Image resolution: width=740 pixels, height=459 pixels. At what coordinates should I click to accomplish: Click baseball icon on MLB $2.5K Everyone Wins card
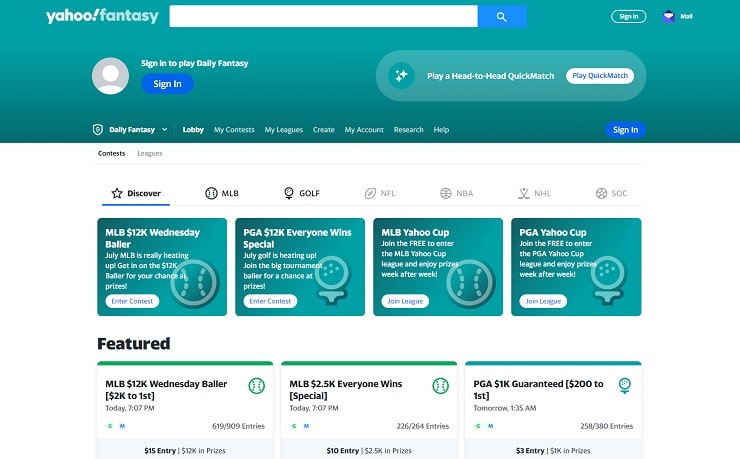click(441, 386)
